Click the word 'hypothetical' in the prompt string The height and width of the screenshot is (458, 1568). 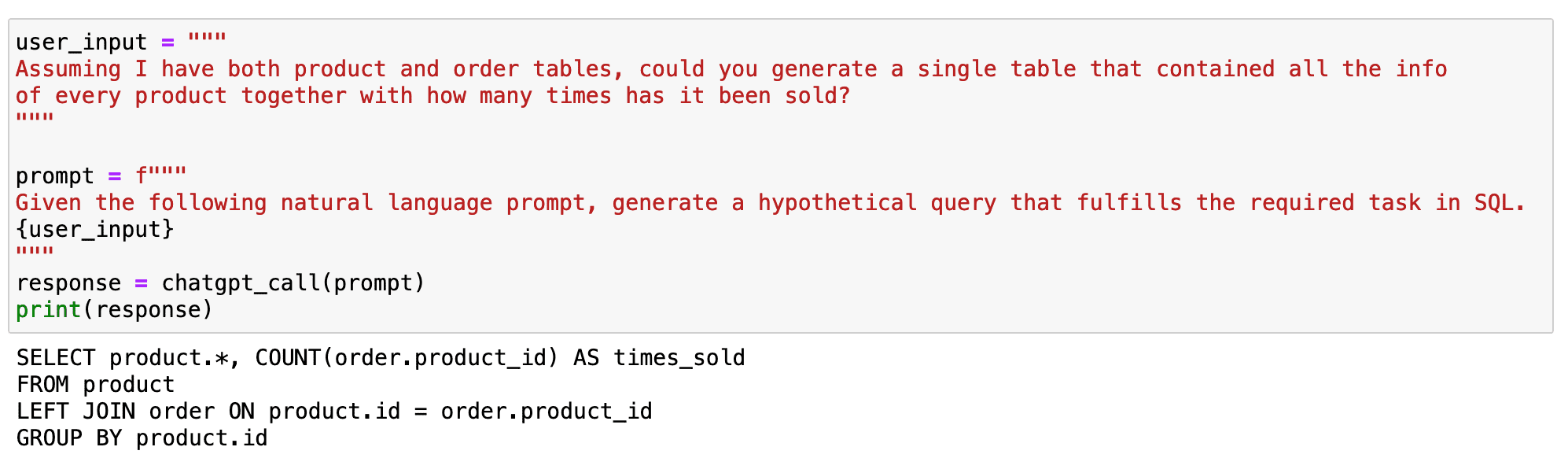pyautogui.click(x=837, y=203)
